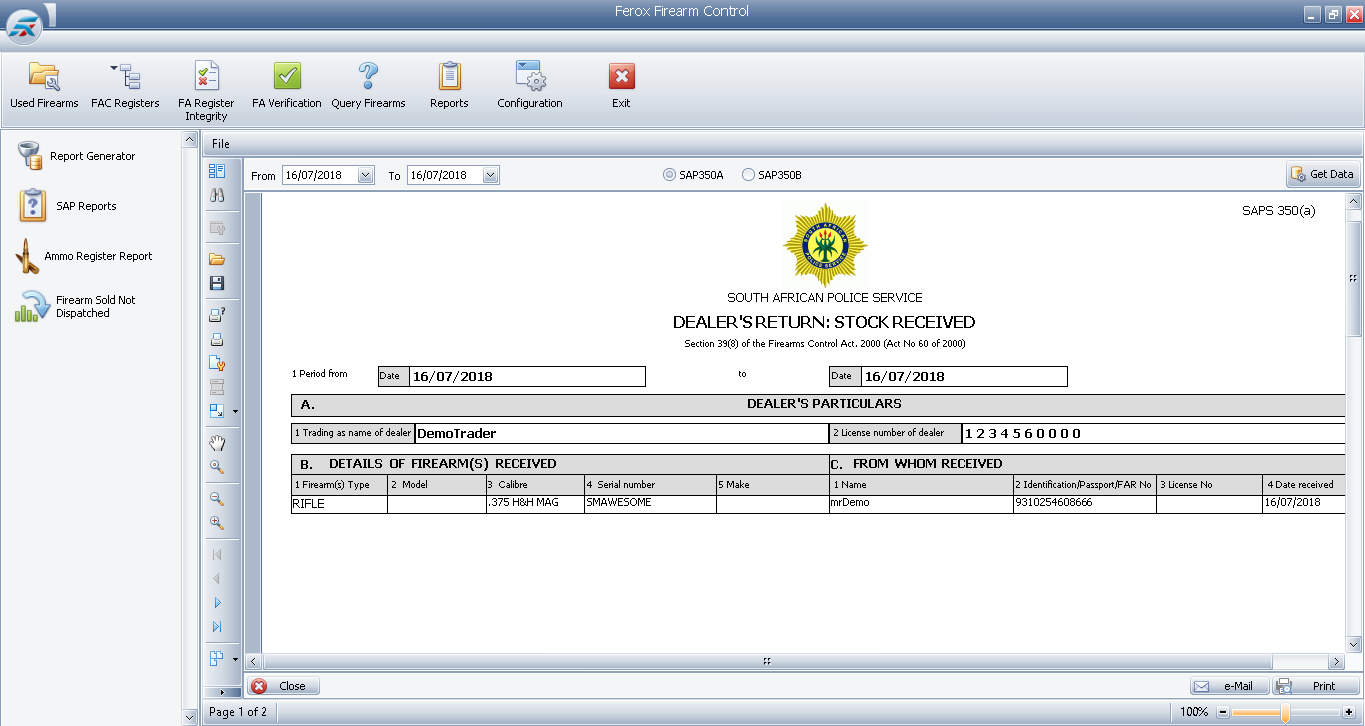The image size is (1365, 726).
Task: Click sidebar scroll down arrow
Action: (191, 717)
